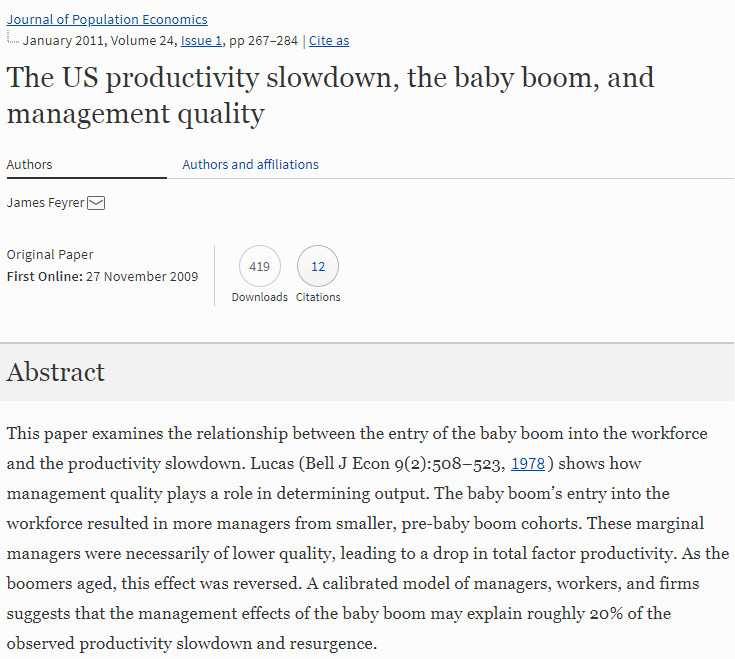Click author name James Feyrer
735x659 pixels.
coord(45,203)
